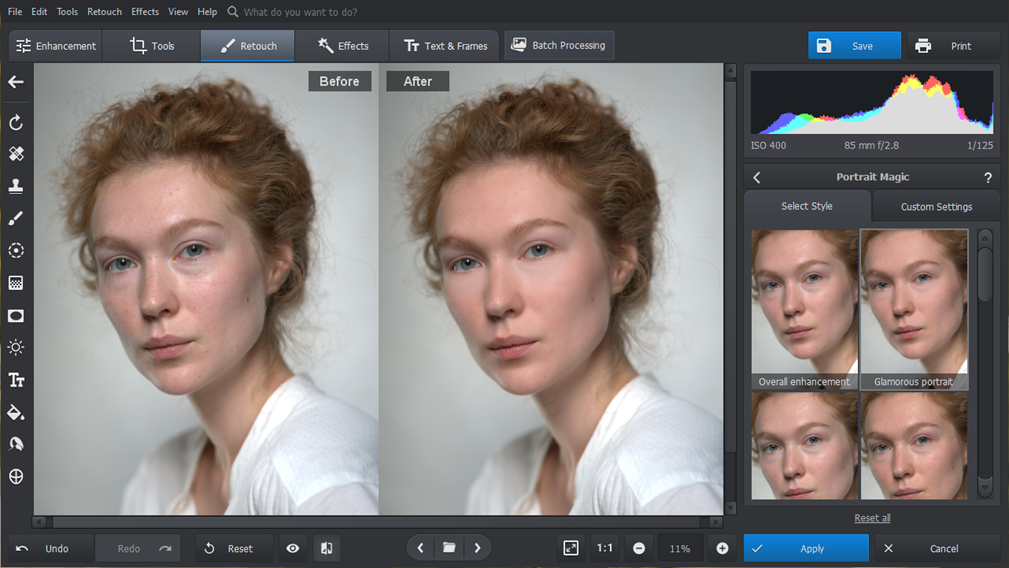Viewport: 1009px width, 568px height.
Task: Go to next photo with right chevron
Action: [x=478, y=548]
